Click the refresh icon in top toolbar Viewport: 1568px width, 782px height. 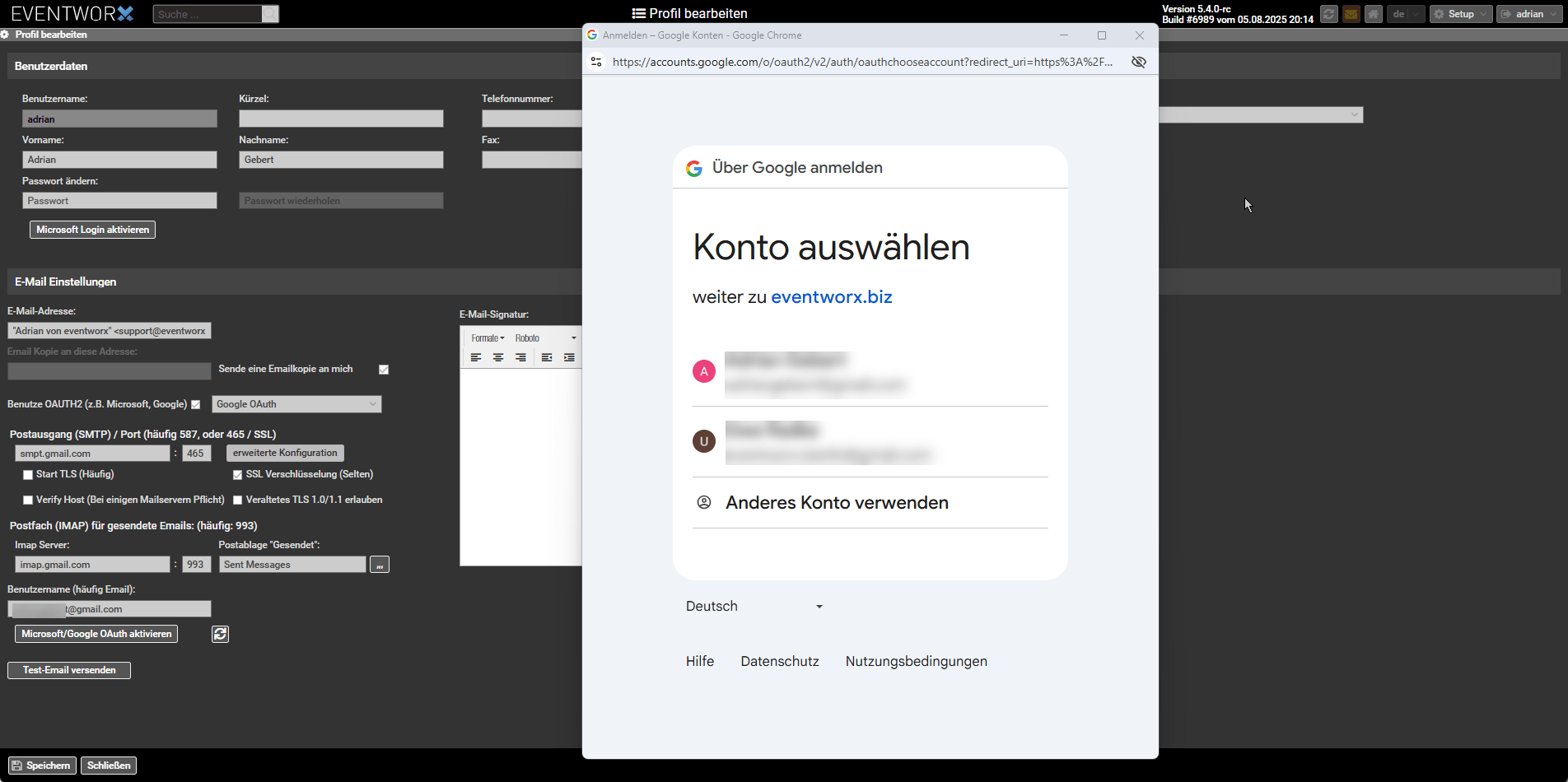tap(1328, 14)
